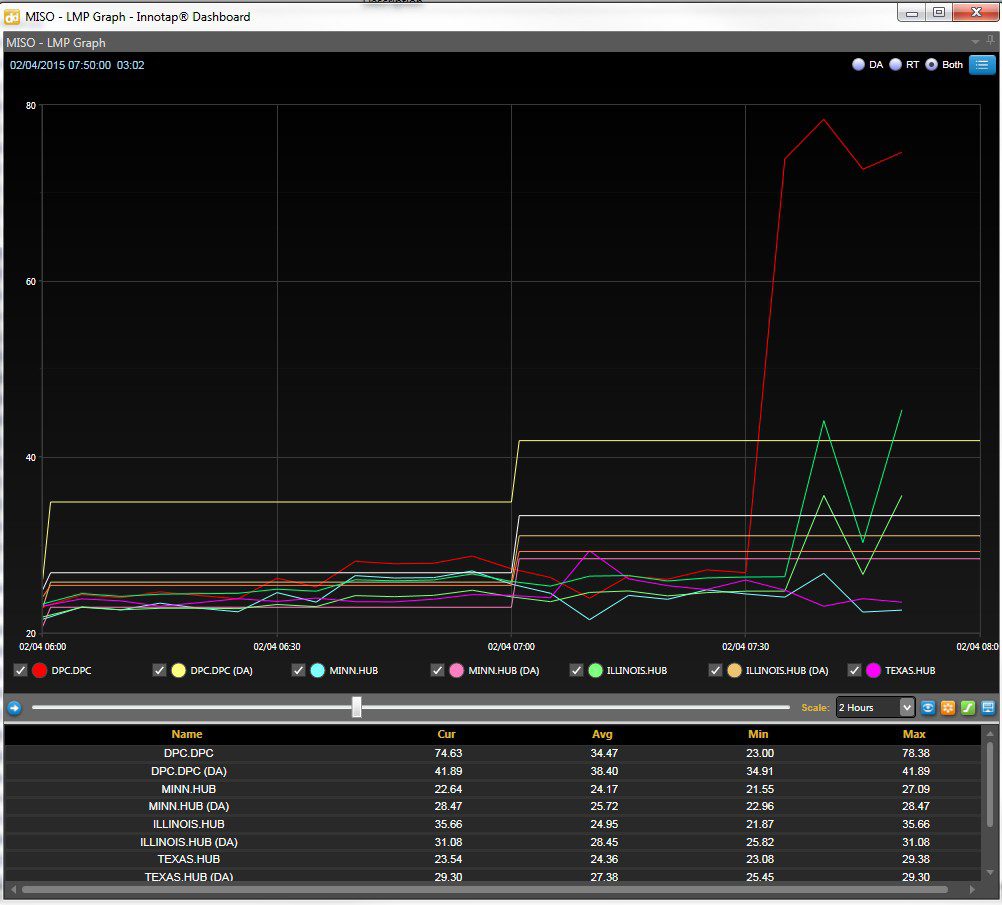The height and width of the screenshot is (905, 1002).
Task: Select the DPC.DPC table row name
Action: [189, 753]
